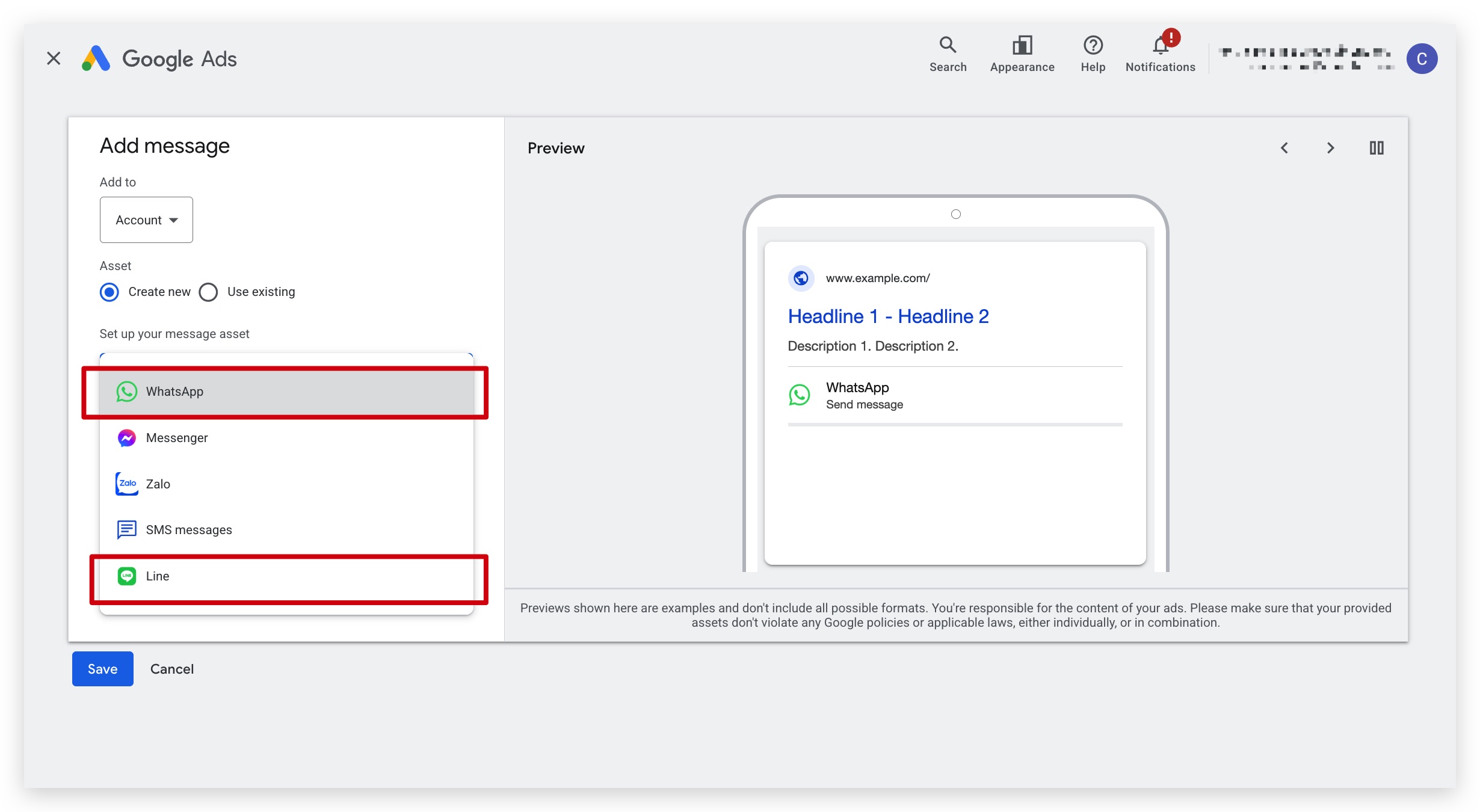Toggle the side-by-side preview layout icon

[x=1377, y=148]
